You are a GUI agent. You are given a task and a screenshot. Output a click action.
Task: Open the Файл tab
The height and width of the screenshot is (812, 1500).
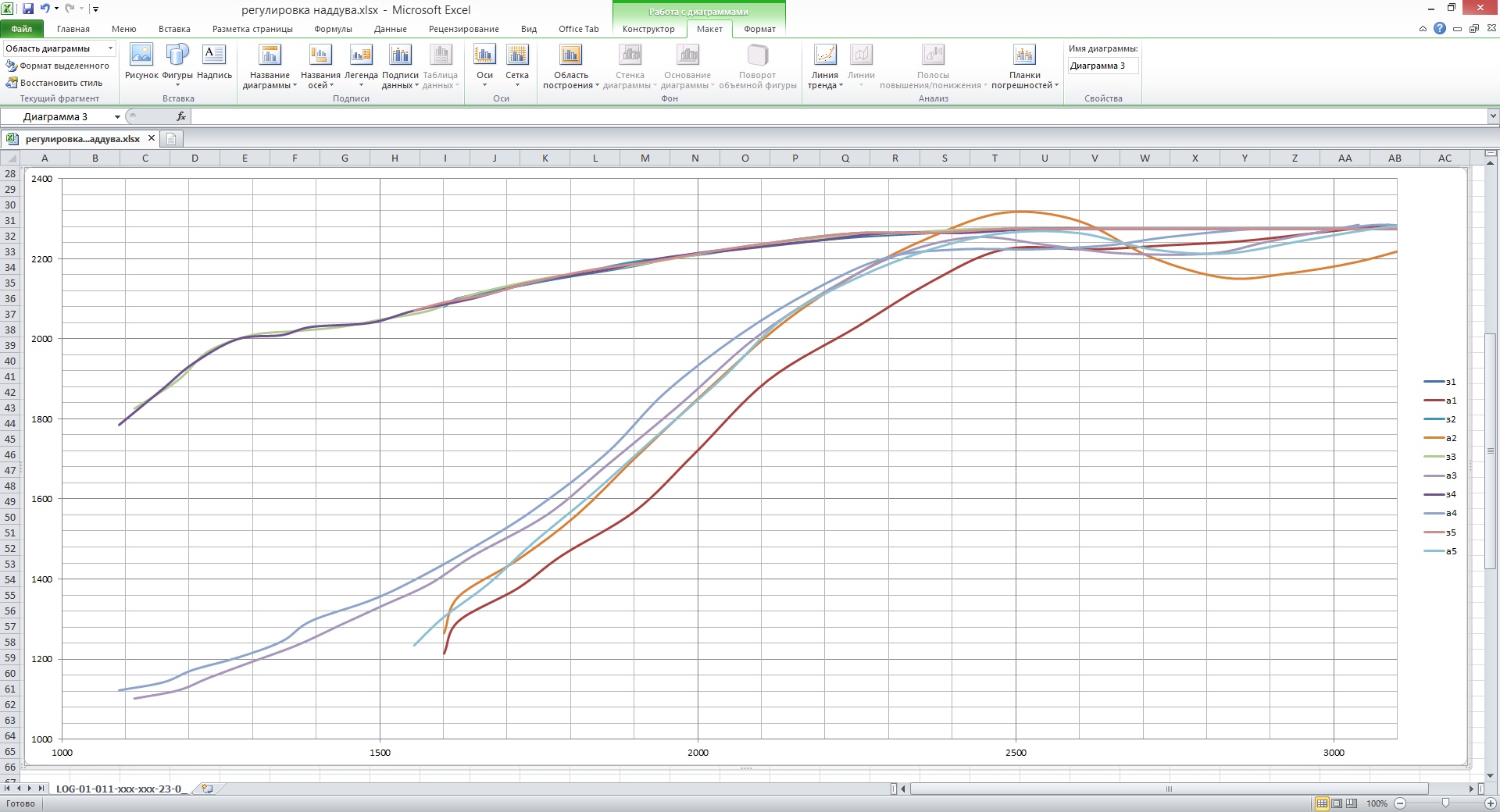[22, 29]
